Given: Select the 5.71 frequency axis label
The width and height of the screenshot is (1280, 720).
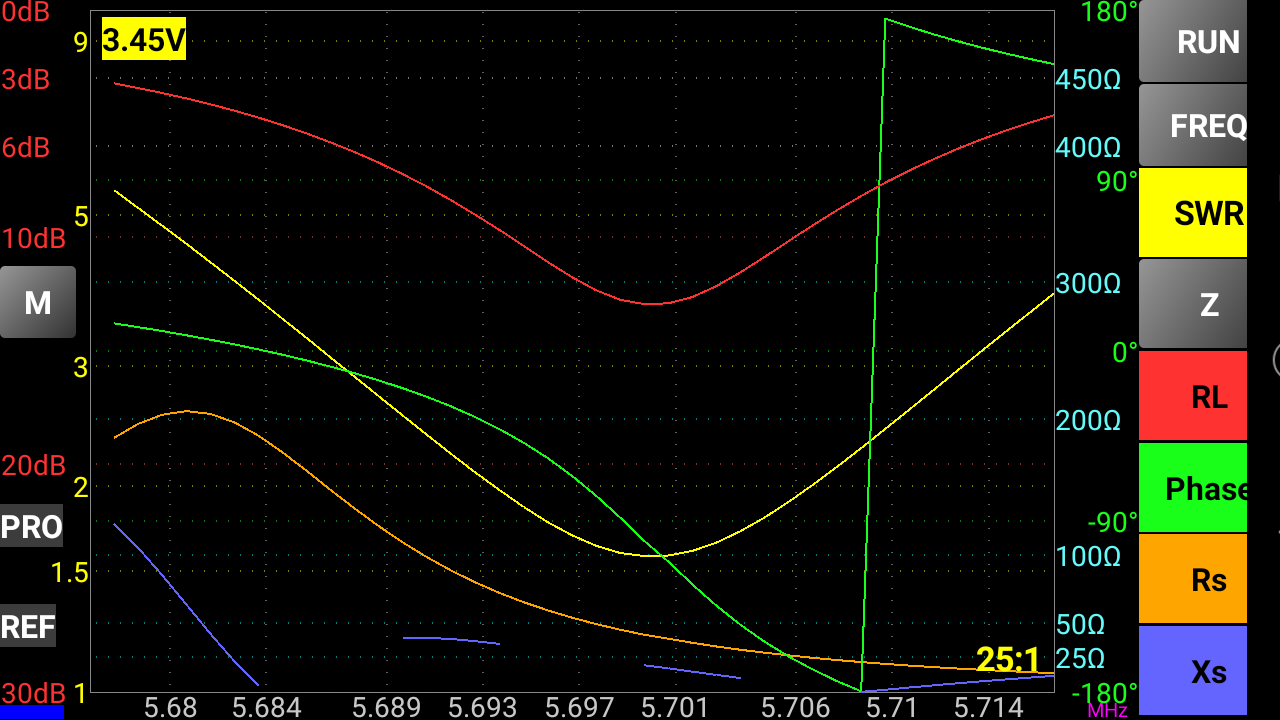Looking at the screenshot, I should [x=891, y=708].
